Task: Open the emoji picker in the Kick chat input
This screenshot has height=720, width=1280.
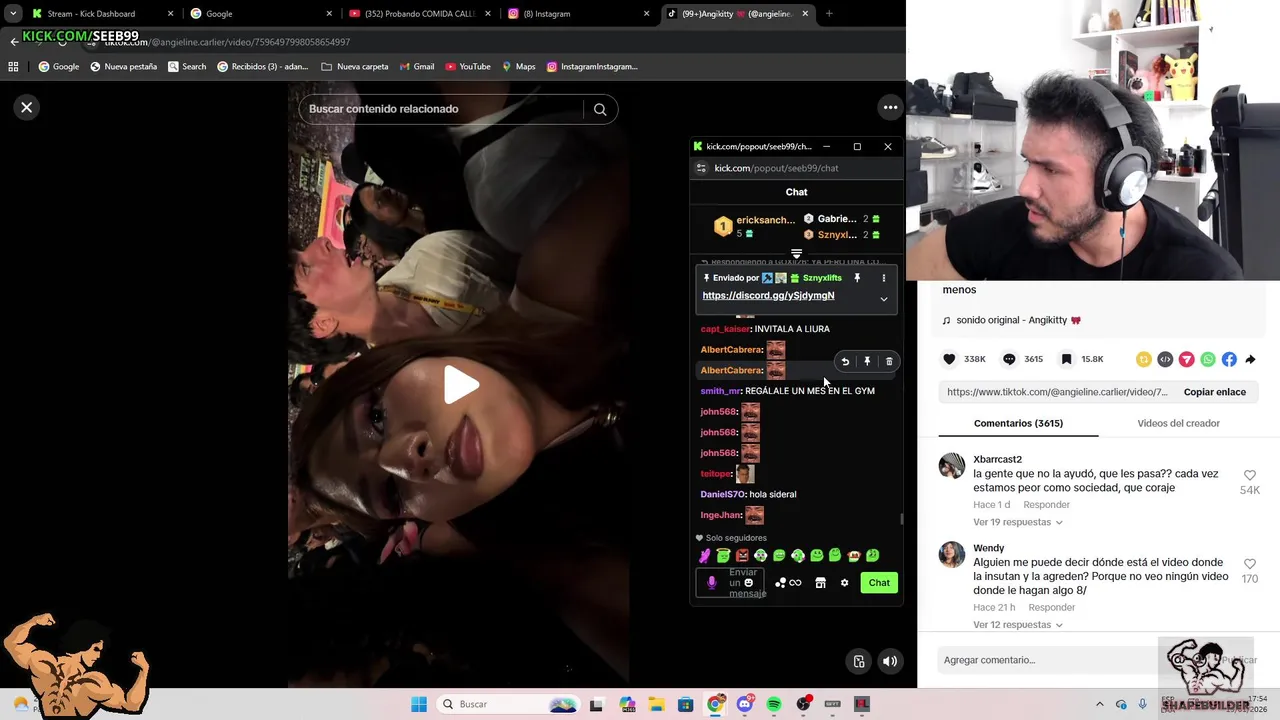Action: pos(748,583)
